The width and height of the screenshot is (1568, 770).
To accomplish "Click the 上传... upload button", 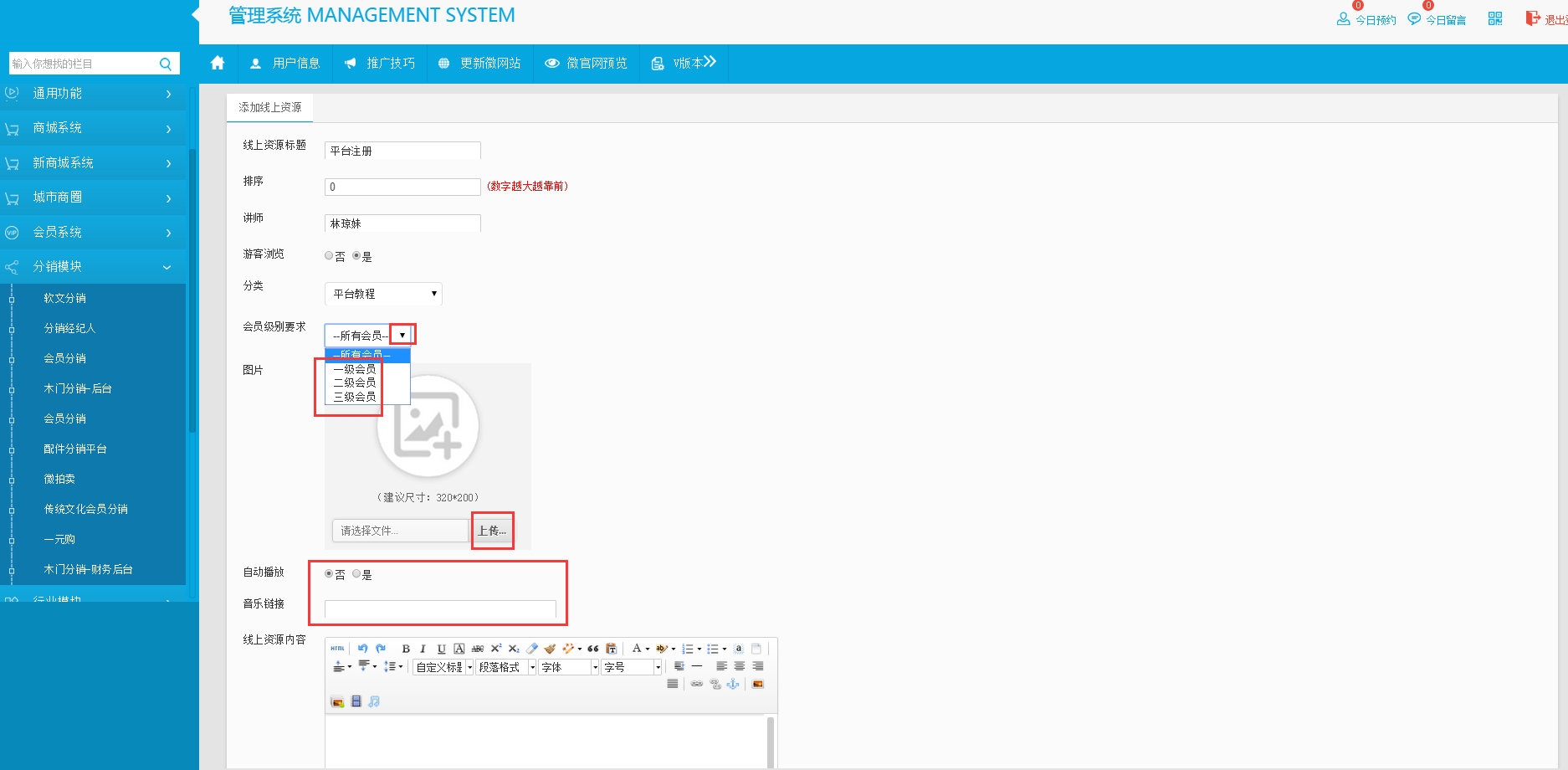I will click(492, 531).
